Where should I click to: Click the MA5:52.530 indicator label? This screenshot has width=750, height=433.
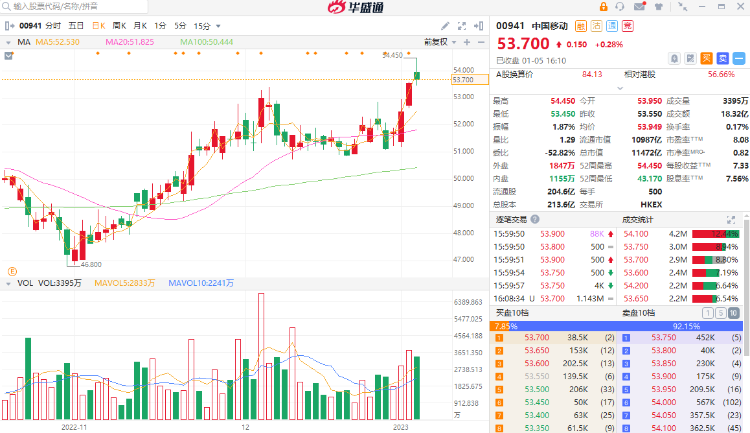point(57,42)
